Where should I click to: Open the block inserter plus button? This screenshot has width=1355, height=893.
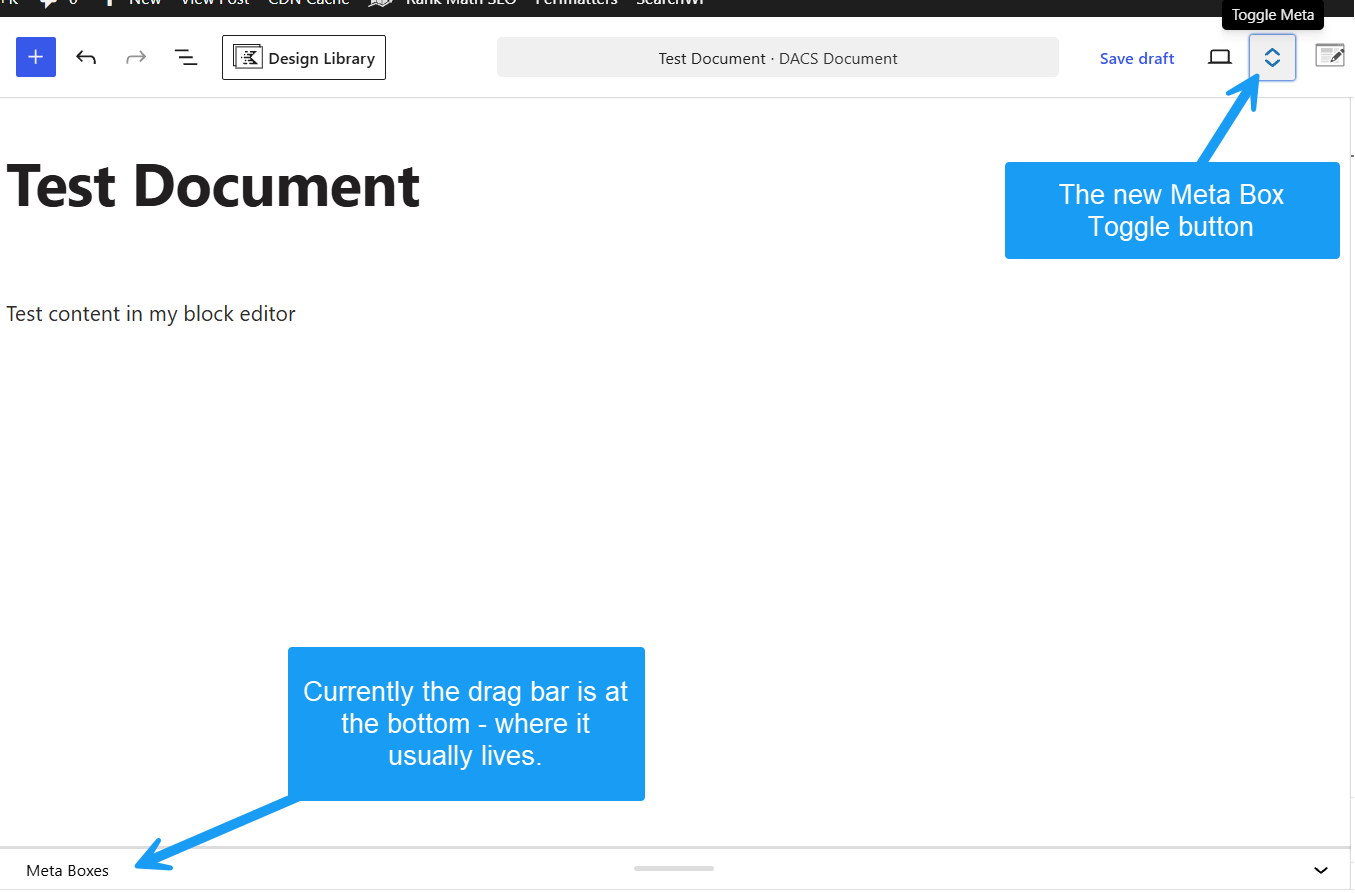pyautogui.click(x=36, y=58)
